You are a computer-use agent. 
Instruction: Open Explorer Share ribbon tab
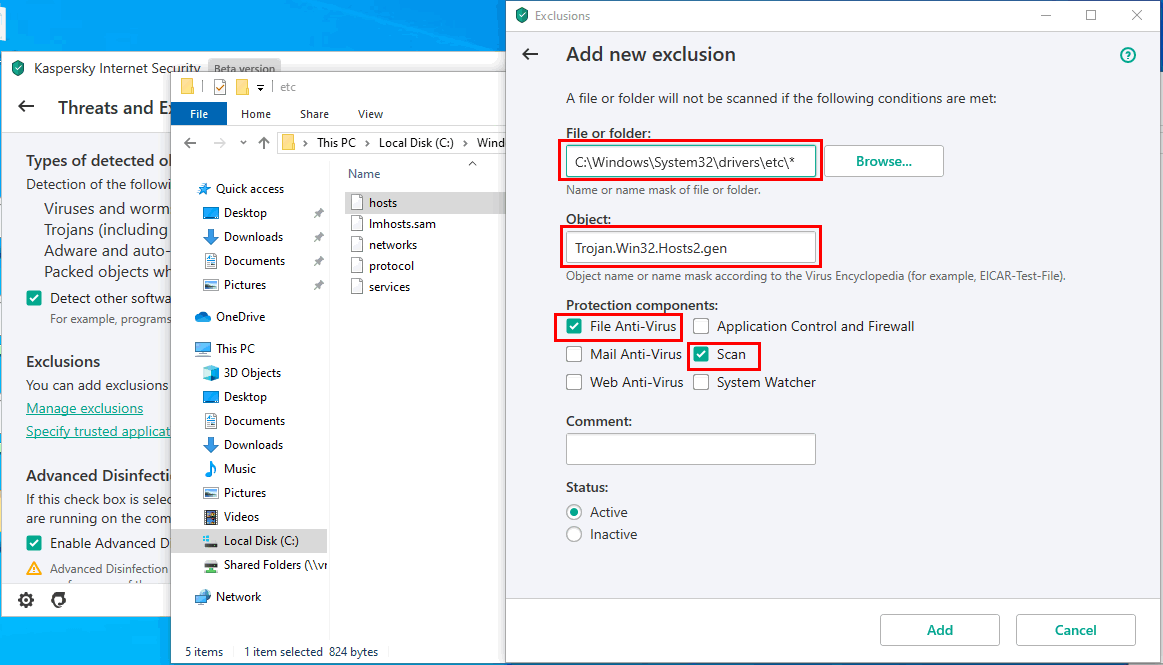pyautogui.click(x=314, y=114)
